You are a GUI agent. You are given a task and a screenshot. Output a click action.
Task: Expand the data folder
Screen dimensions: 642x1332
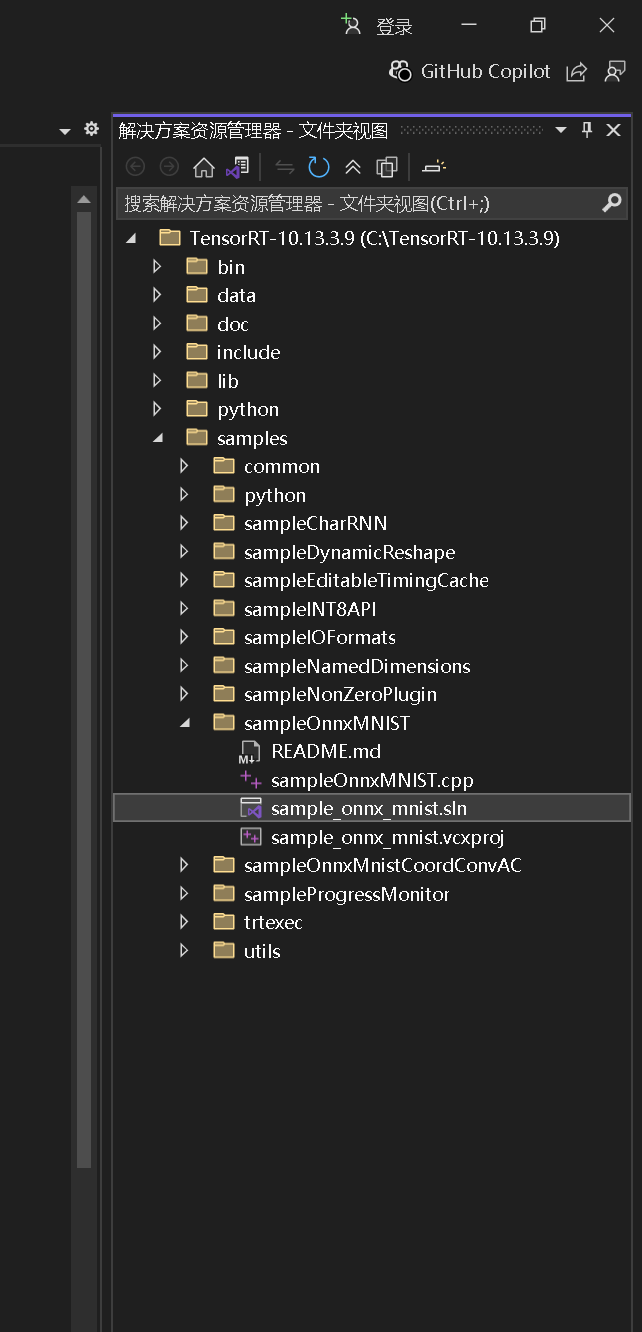156,295
